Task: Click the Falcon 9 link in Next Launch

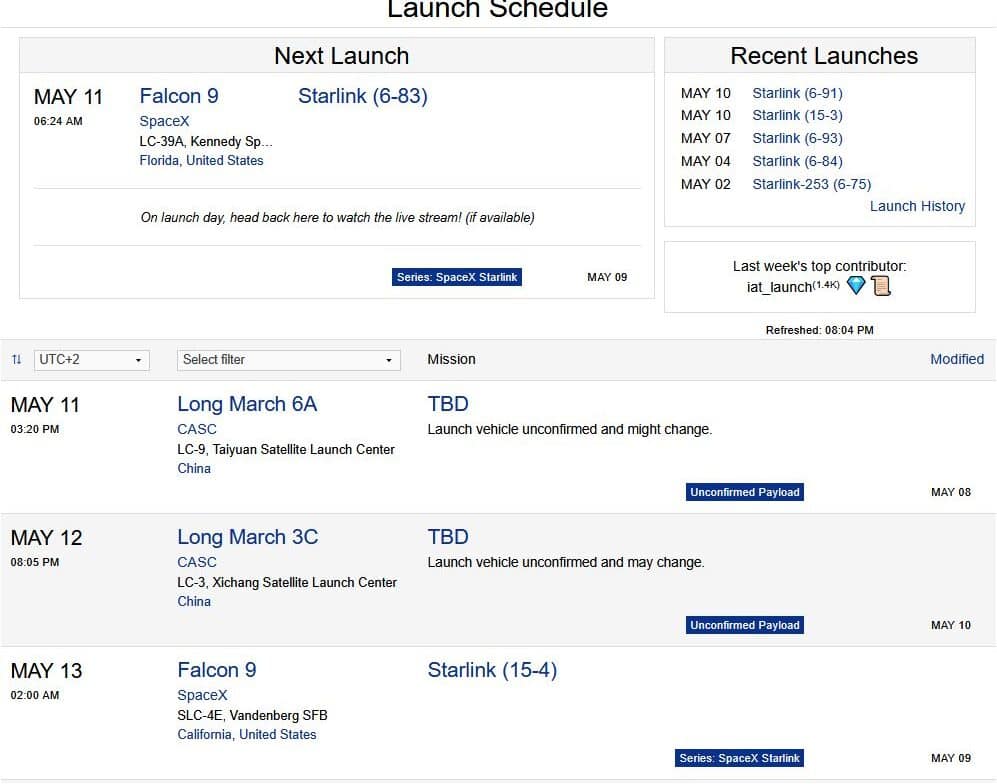Action: (x=179, y=96)
